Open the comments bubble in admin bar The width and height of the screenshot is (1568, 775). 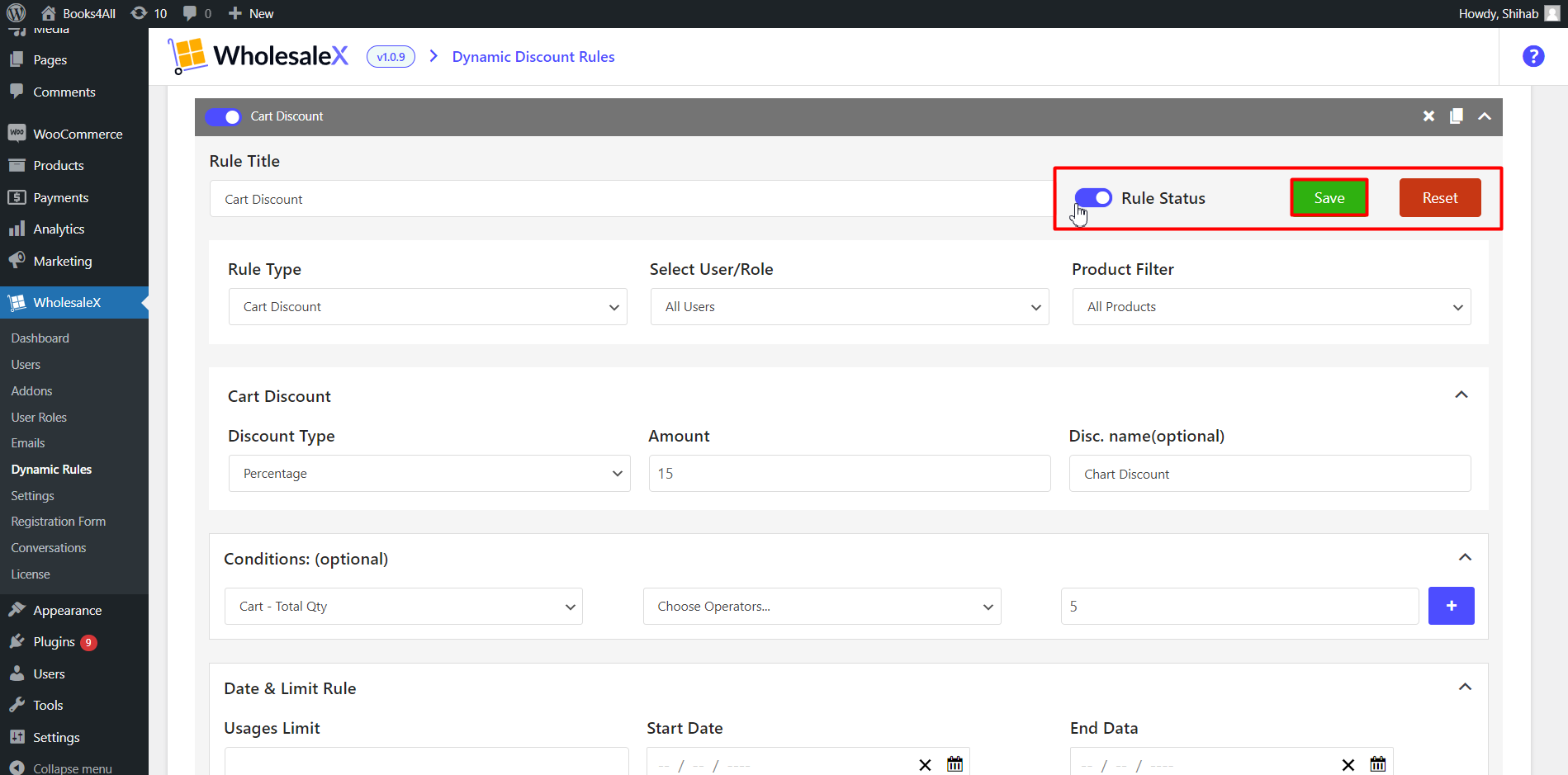click(197, 13)
